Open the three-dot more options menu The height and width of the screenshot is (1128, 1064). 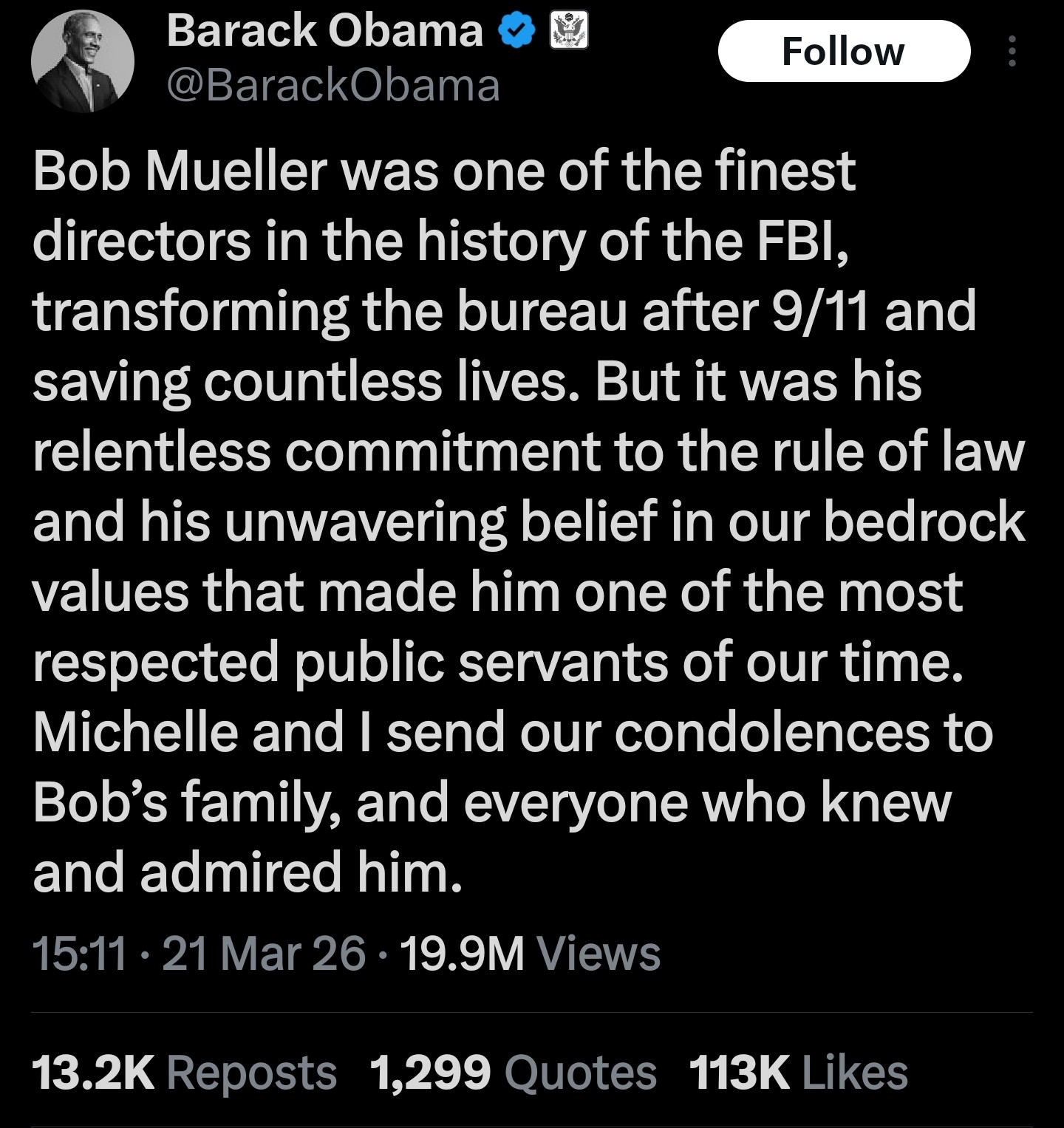click(1012, 51)
